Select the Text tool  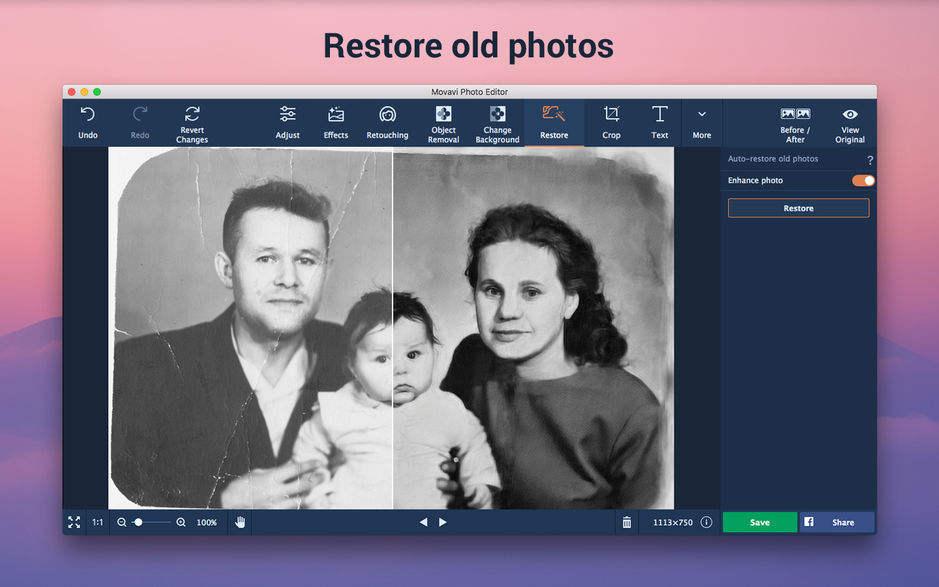[x=659, y=122]
